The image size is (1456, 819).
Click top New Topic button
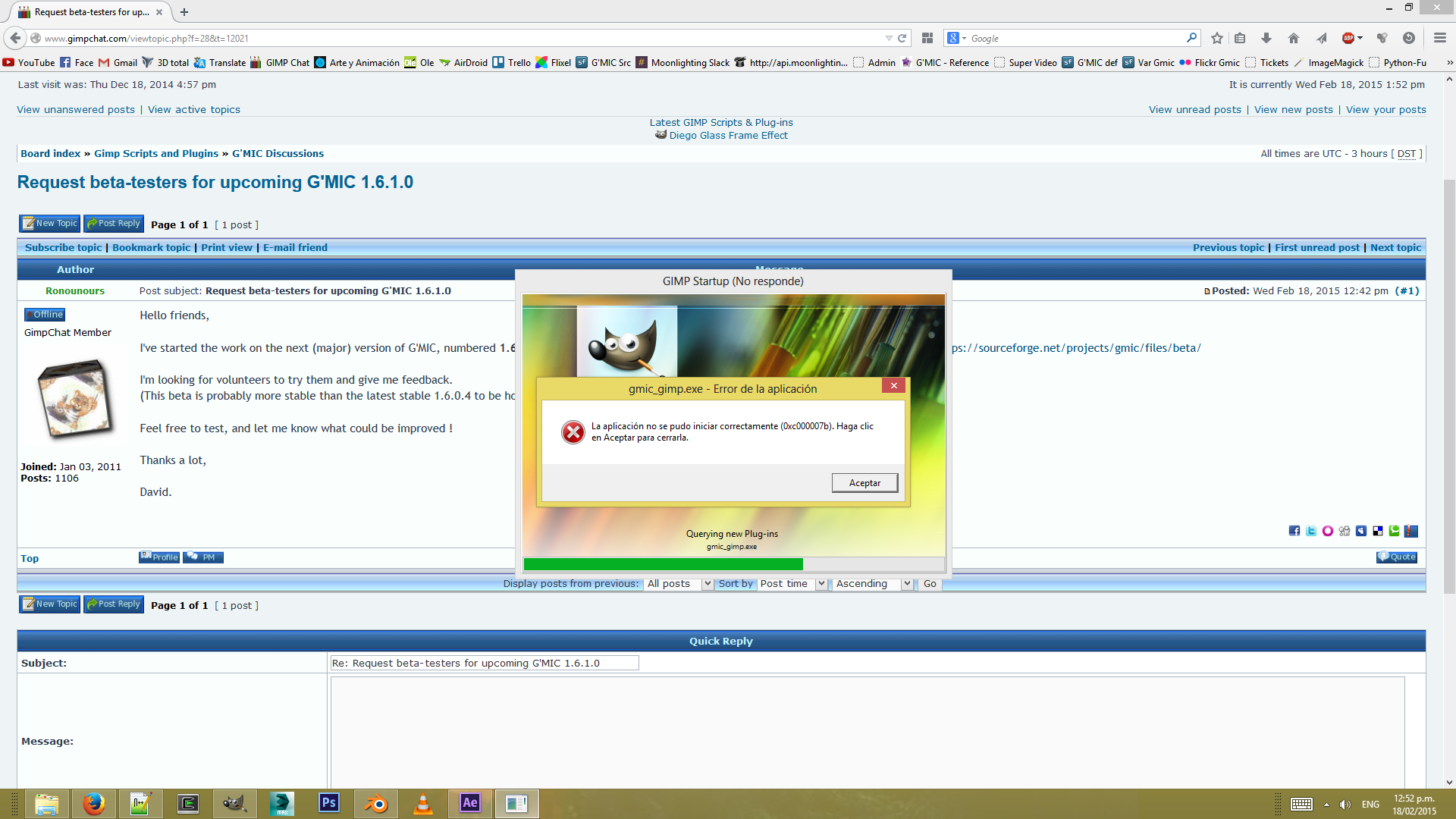coord(49,224)
